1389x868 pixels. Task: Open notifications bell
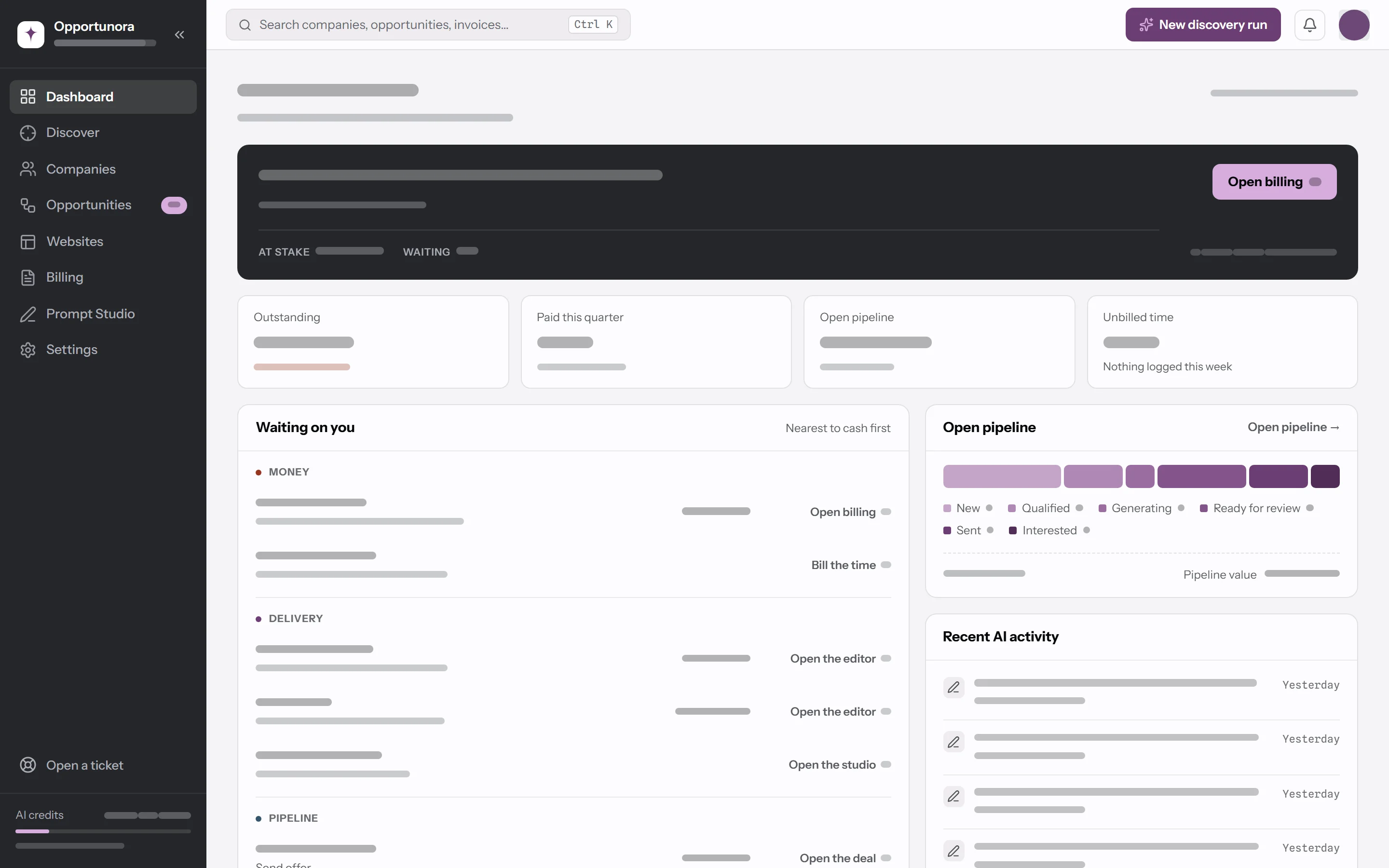(x=1309, y=25)
